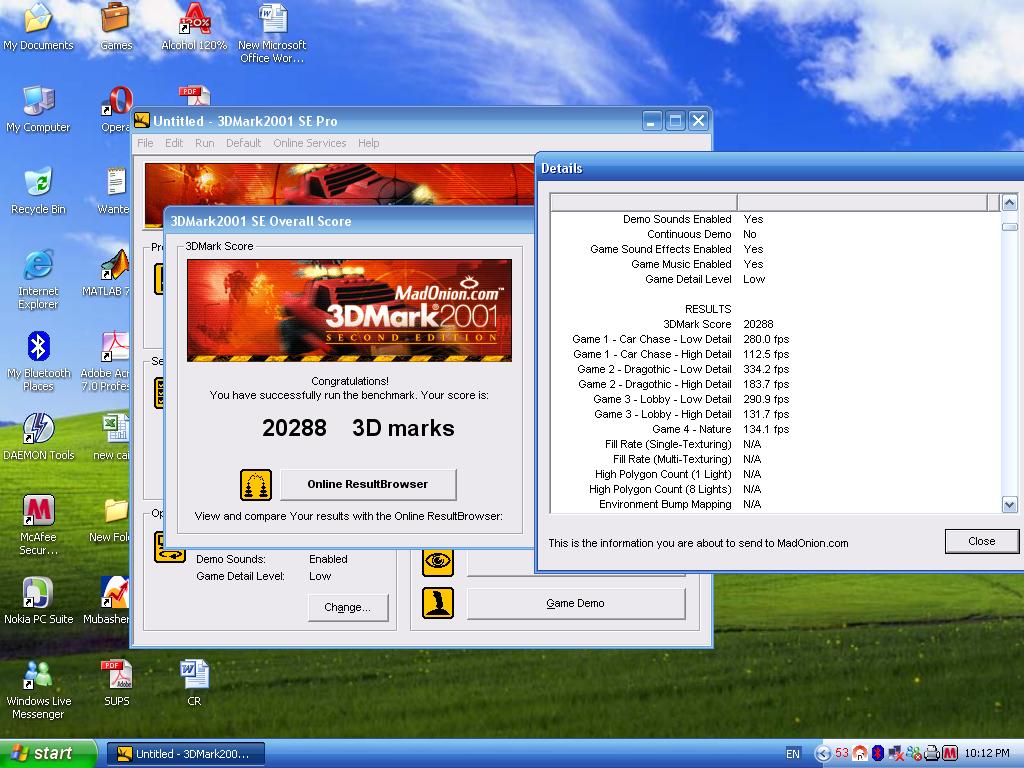
Task: Open the SUPS PDF file
Action: tap(116, 683)
